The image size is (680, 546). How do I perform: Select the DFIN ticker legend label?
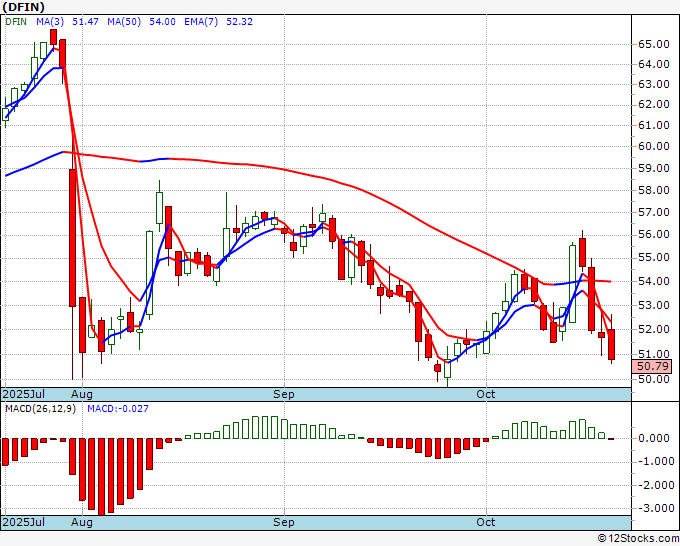(x=16, y=21)
